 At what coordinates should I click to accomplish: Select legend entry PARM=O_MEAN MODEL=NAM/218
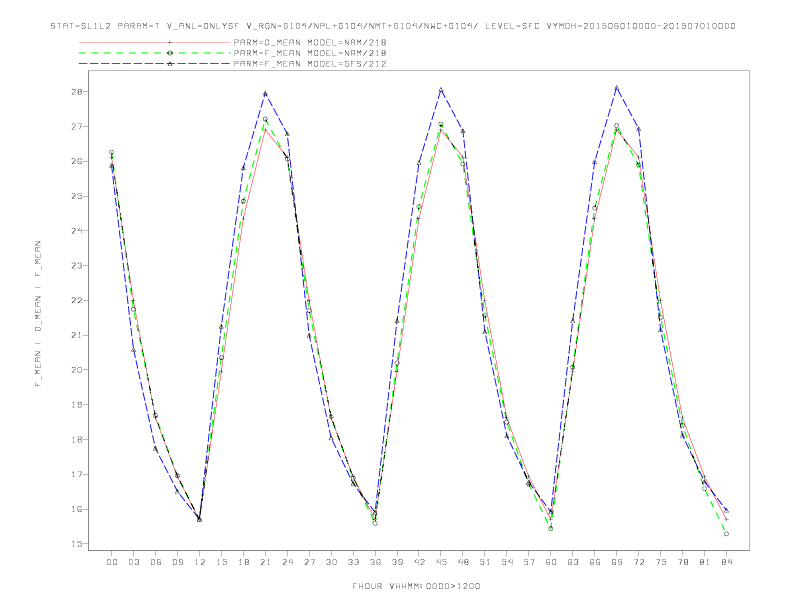pos(310,42)
